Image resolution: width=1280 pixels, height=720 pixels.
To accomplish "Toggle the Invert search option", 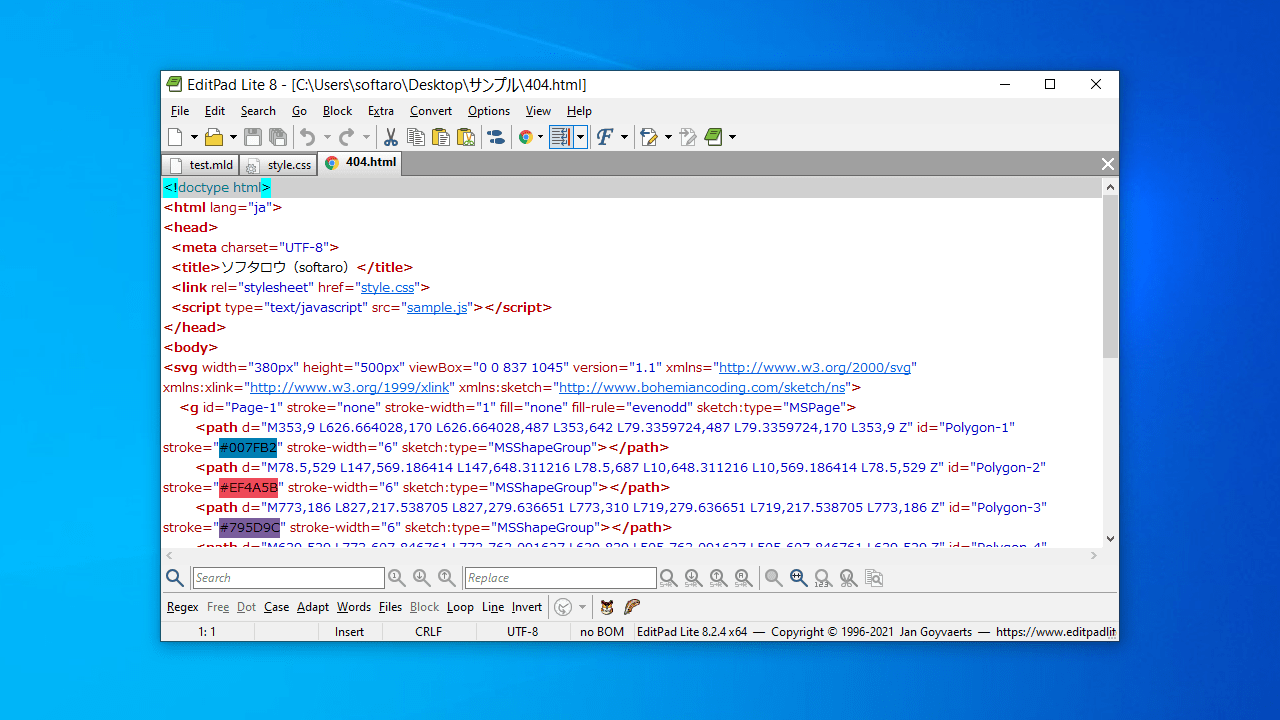I will [x=527, y=607].
